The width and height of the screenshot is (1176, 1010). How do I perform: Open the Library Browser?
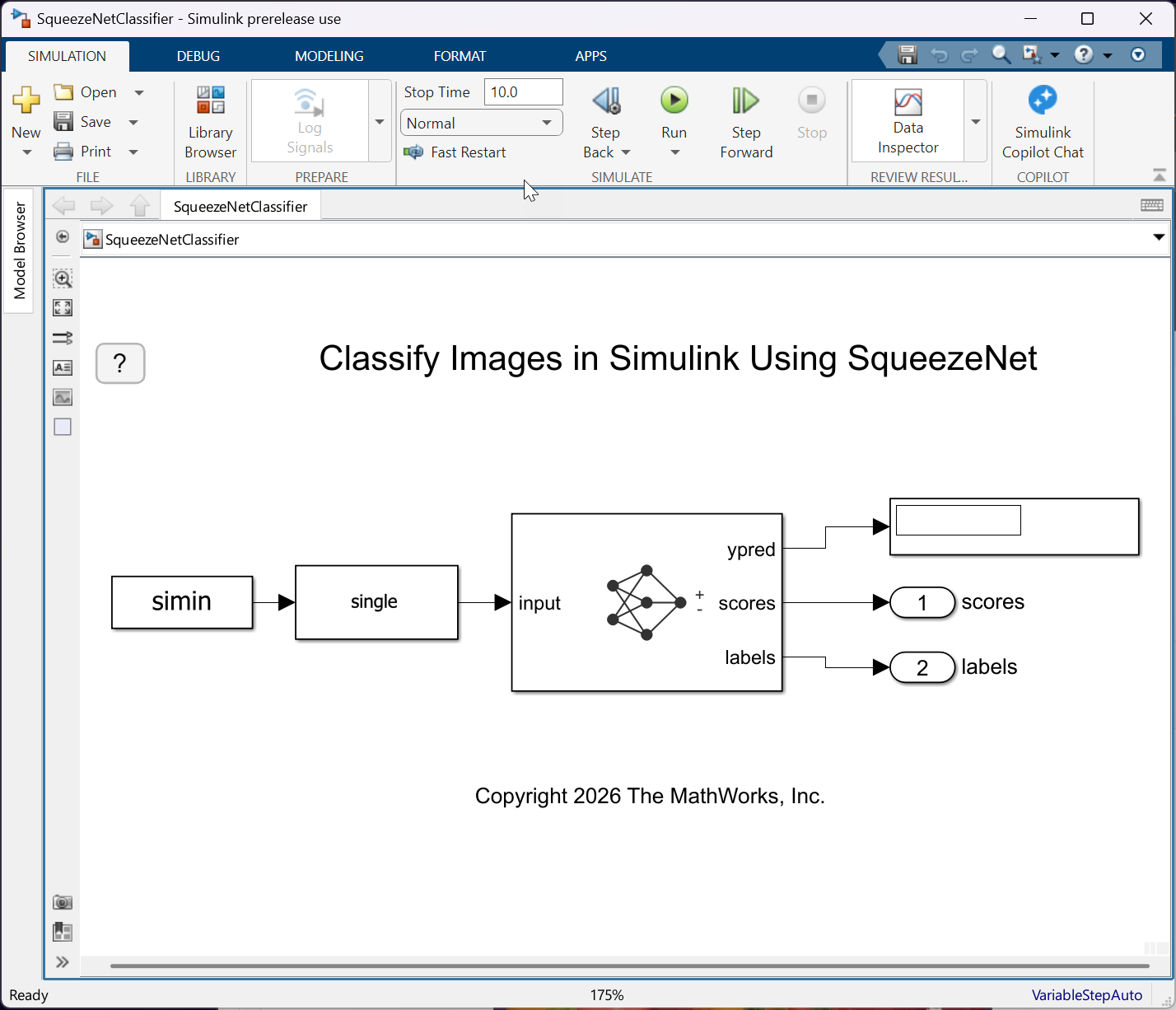point(210,121)
